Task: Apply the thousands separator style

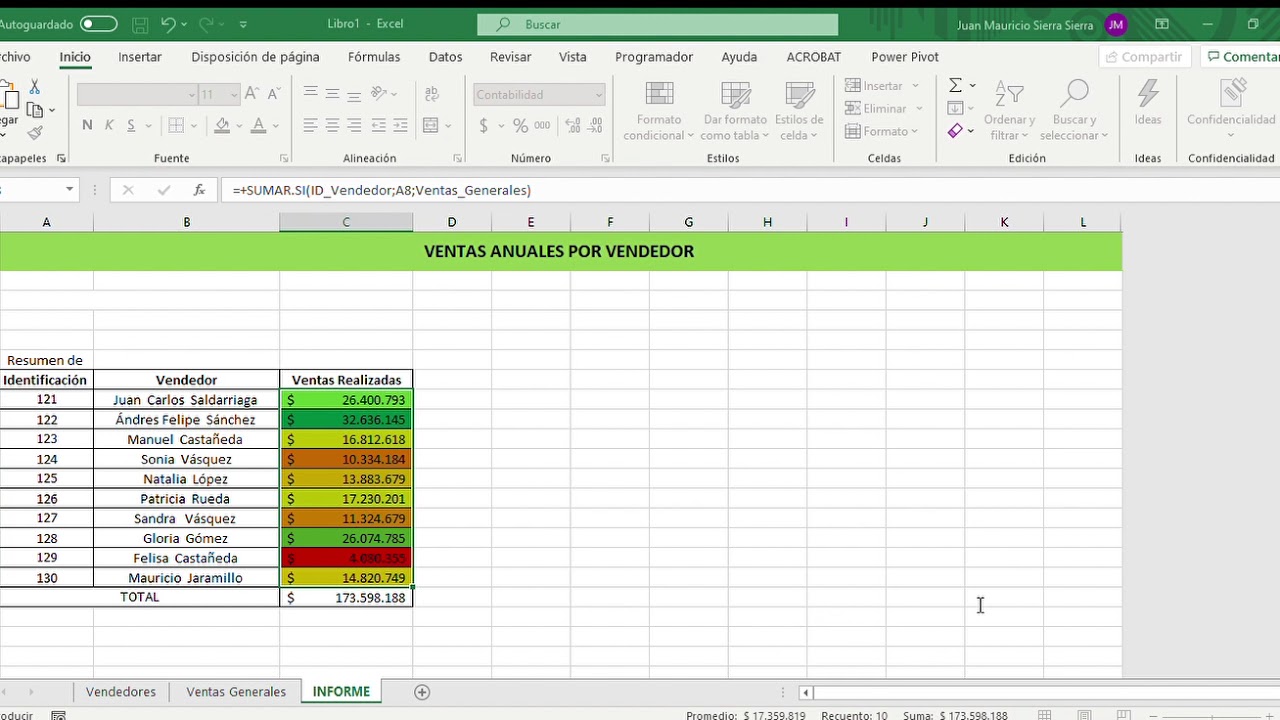Action: [x=542, y=125]
